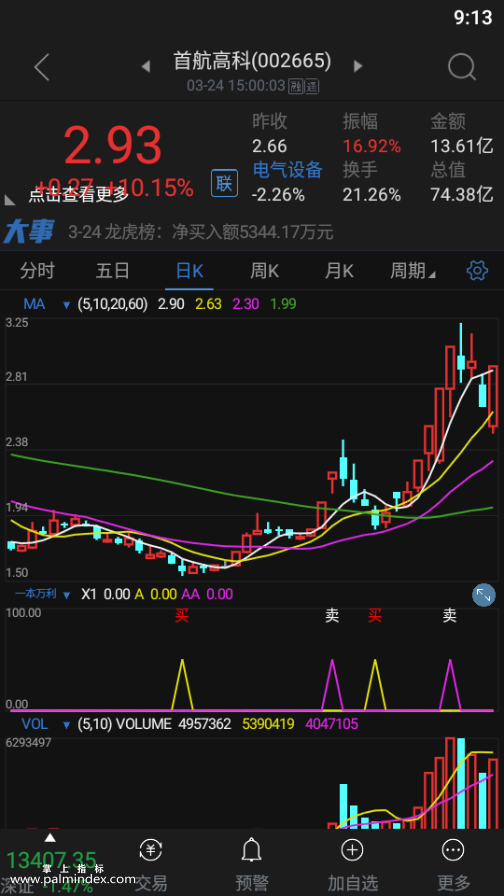Switch to the 分时 tab
This screenshot has width=504, height=896.
click(37, 271)
